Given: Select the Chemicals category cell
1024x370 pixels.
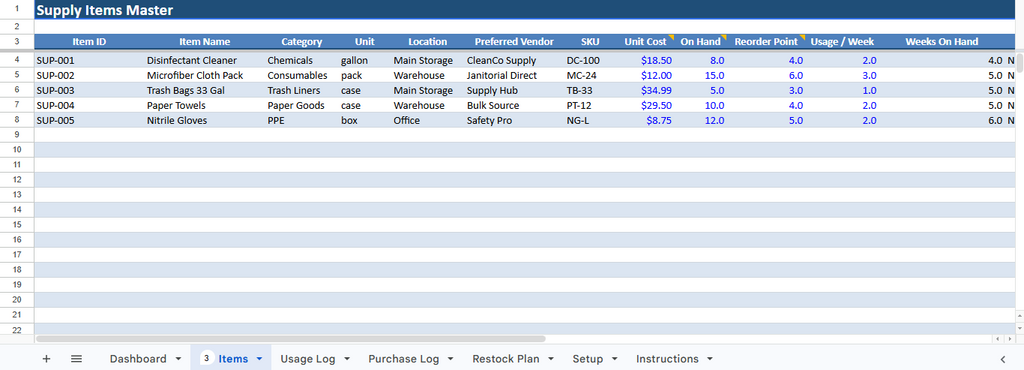Looking at the screenshot, I should click(x=302, y=60).
